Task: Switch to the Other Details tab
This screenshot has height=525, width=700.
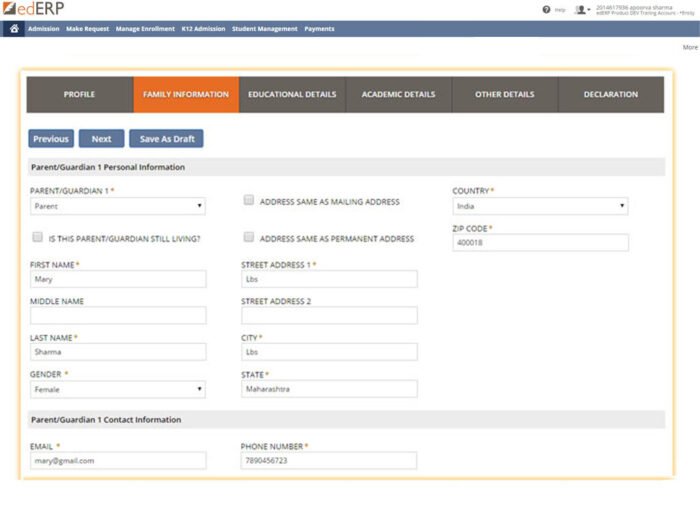Action: 505,94
